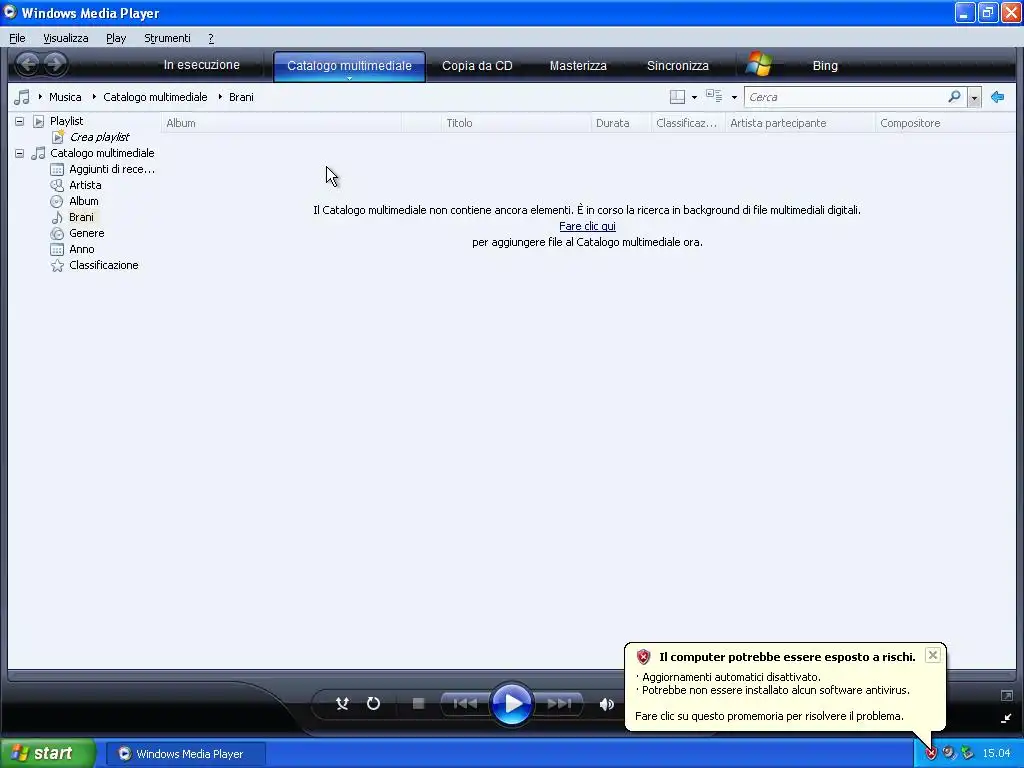Skip to previous track
Viewport: 1024px width, 768px height.
(465, 703)
